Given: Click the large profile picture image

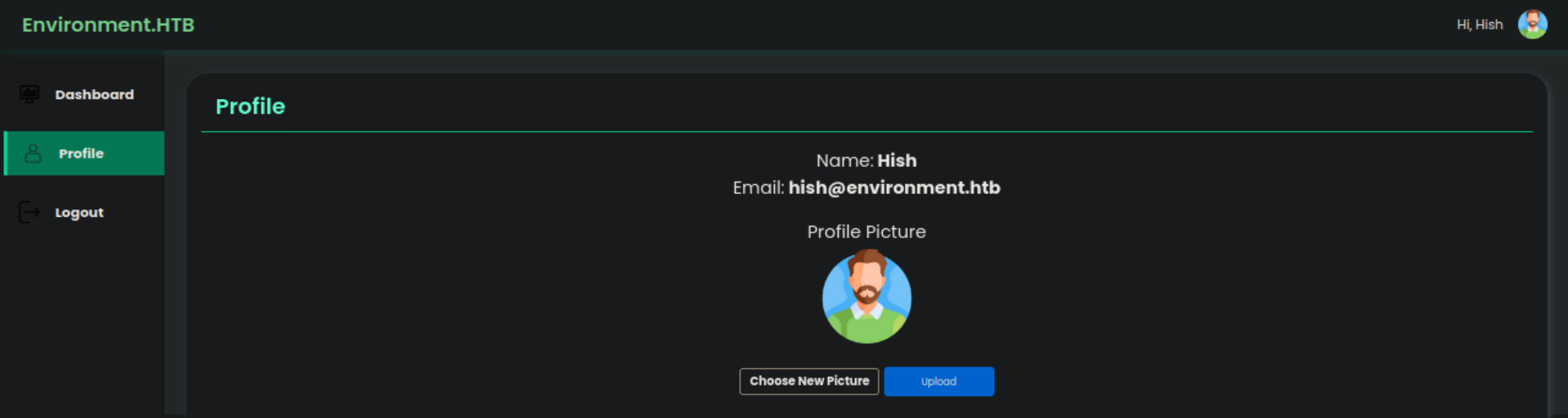Looking at the screenshot, I should tap(867, 298).
